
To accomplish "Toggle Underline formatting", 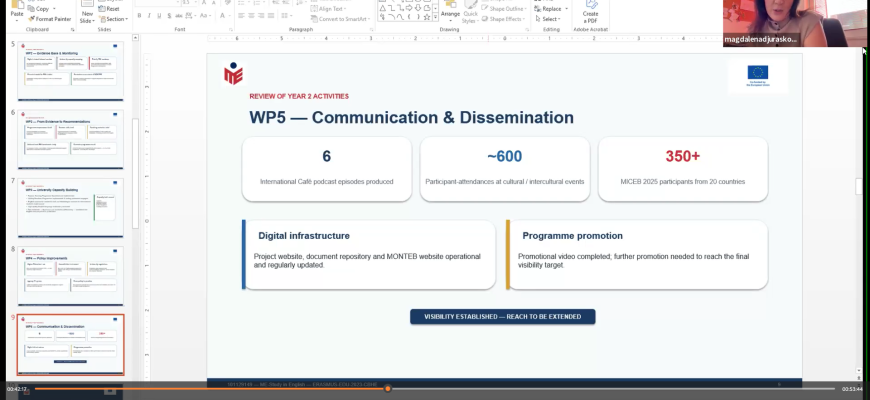I will [159, 16].
